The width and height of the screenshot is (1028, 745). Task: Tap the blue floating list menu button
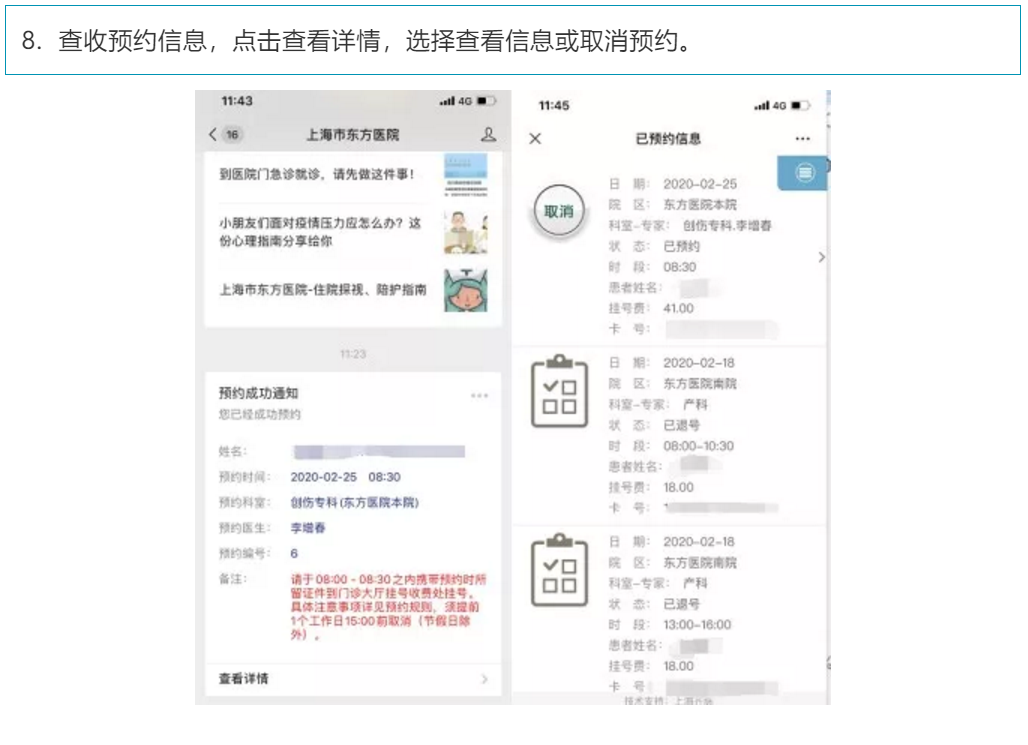coord(804,172)
